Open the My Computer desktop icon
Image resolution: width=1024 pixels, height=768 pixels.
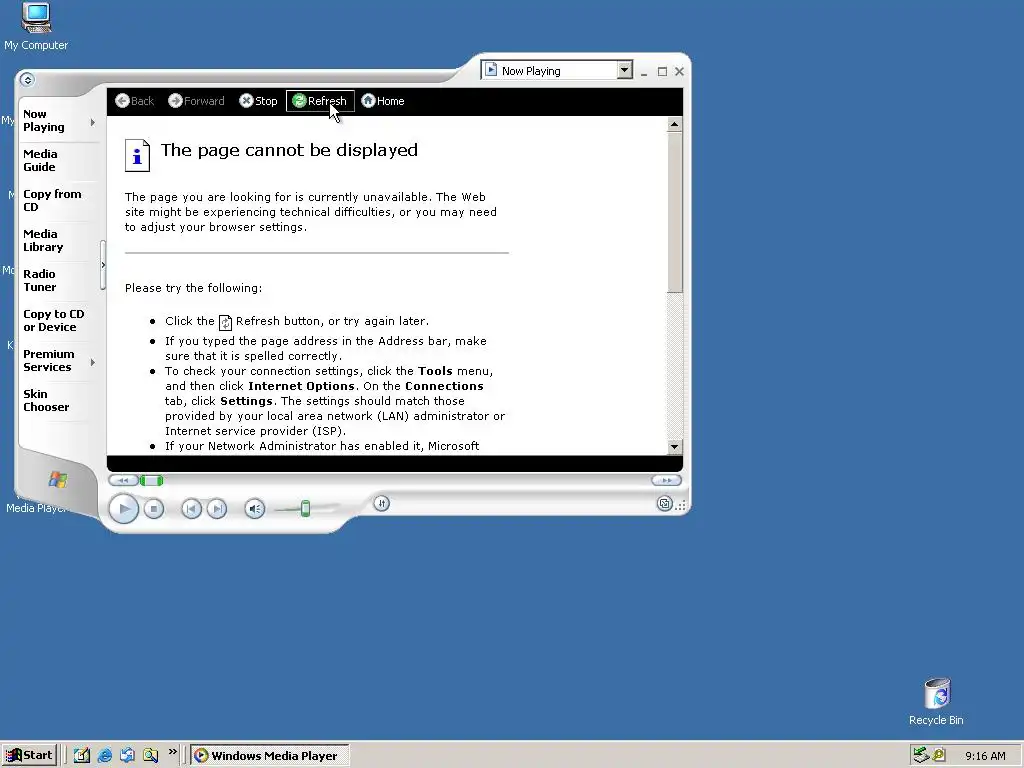coord(36,26)
